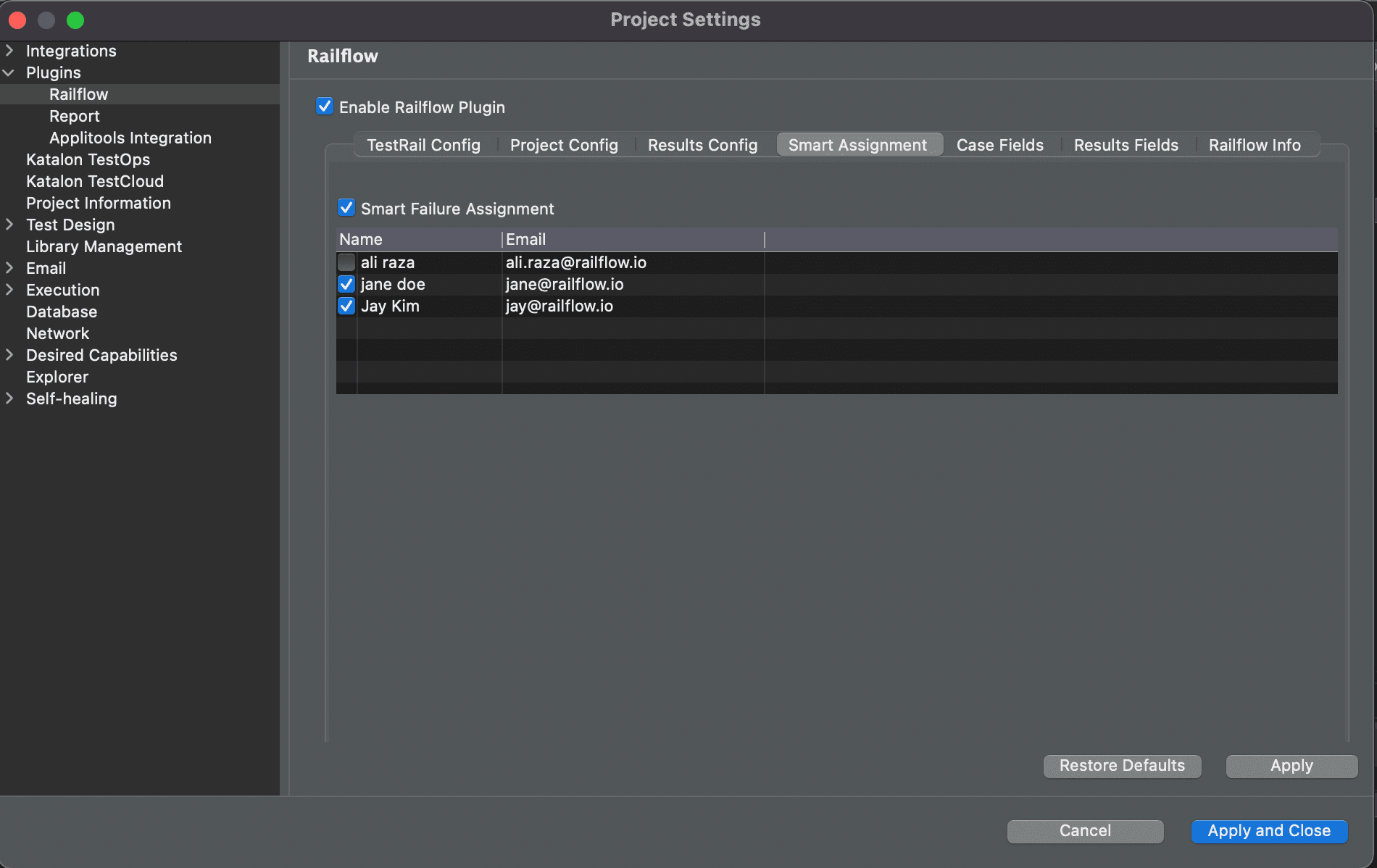Click Apply and Close
Viewport: 1377px width, 868px height.
click(x=1269, y=831)
